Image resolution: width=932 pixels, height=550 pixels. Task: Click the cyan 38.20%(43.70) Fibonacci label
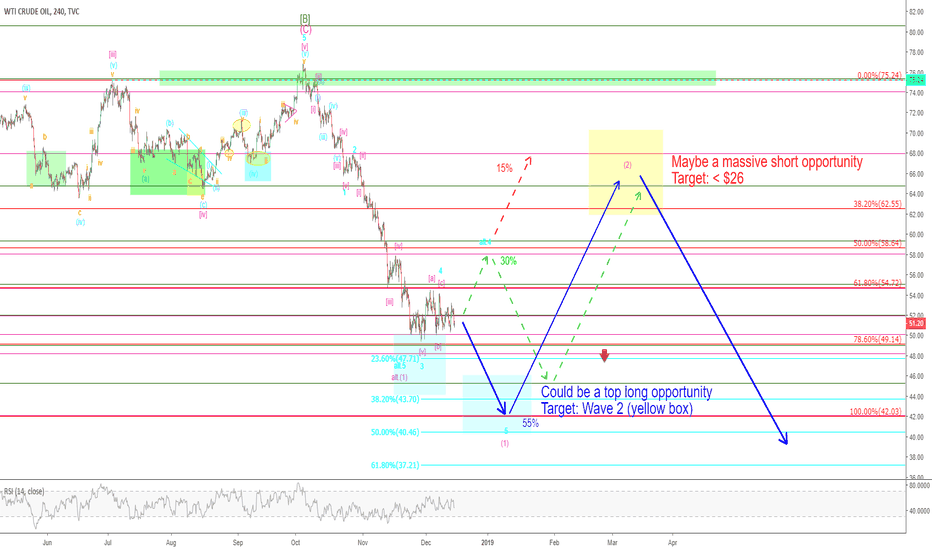(x=395, y=399)
